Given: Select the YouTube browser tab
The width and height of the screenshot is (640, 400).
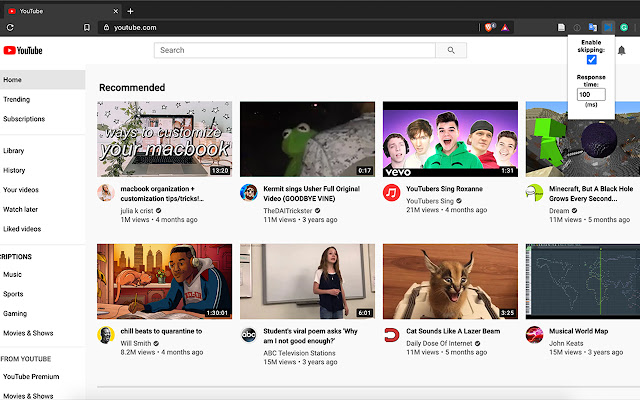Looking at the screenshot, I should (x=63, y=11).
